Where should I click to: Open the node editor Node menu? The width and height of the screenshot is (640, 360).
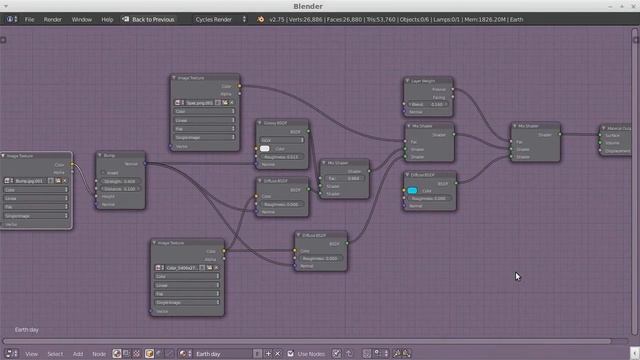99,354
